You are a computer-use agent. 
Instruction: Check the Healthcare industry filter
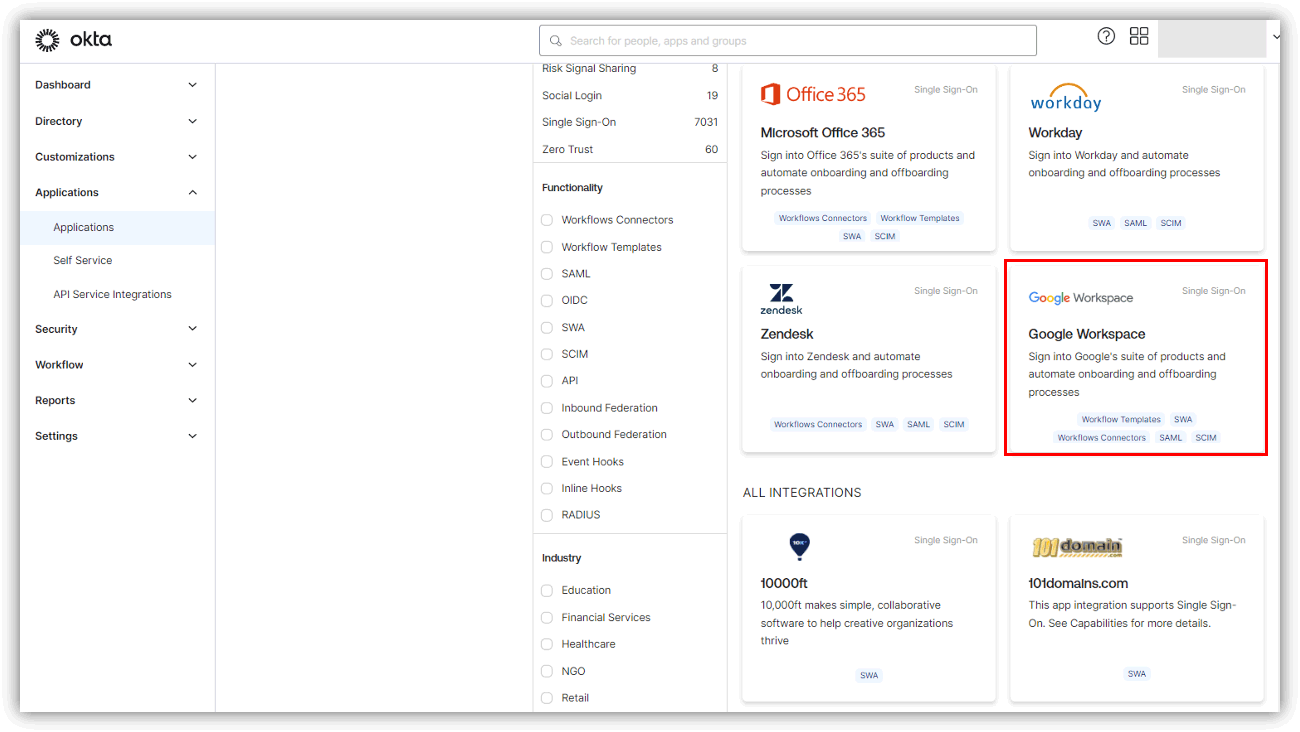pyautogui.click(x=547, y=644)
